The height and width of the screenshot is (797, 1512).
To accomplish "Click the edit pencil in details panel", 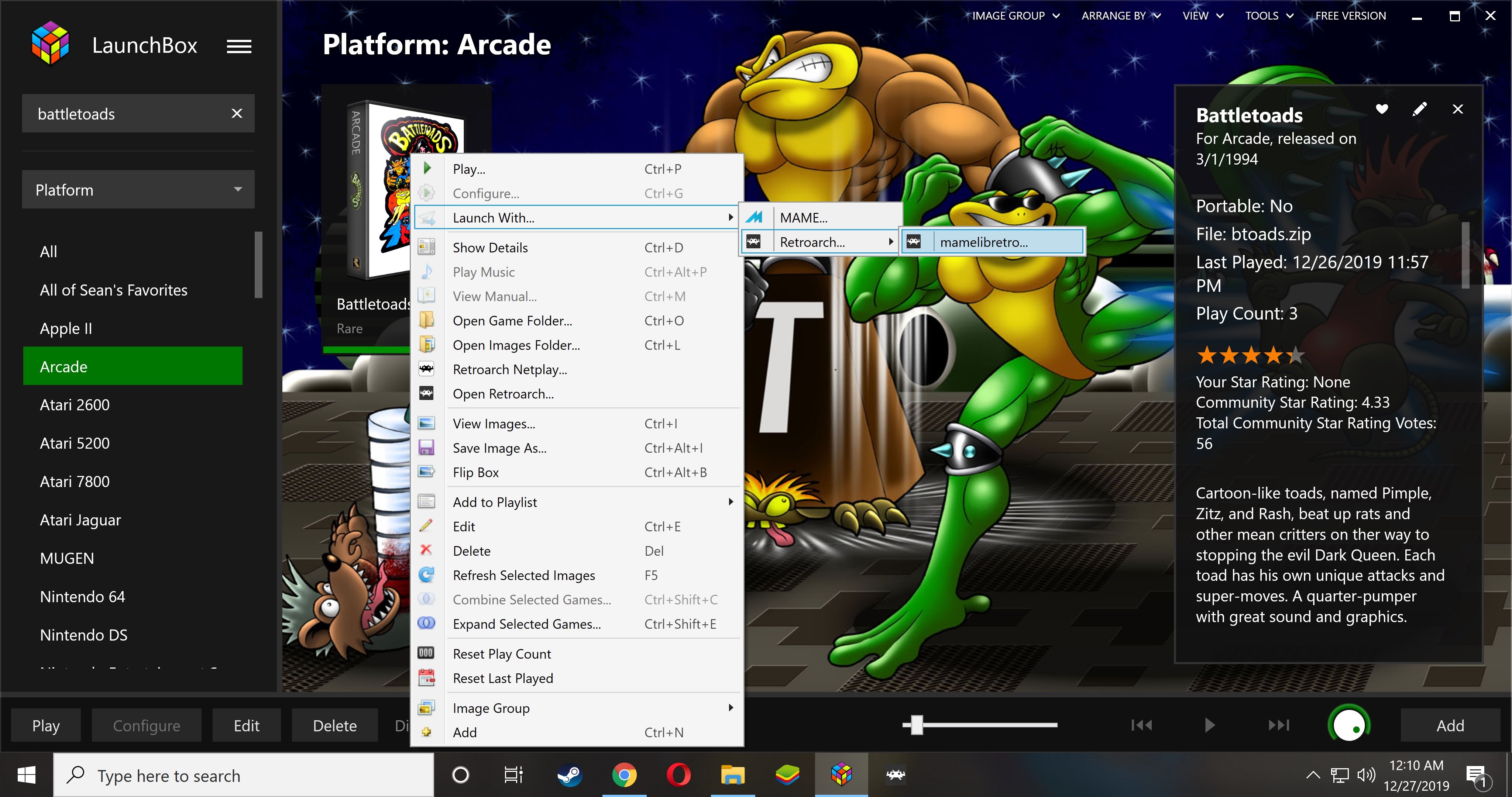I will point(1419,108).
